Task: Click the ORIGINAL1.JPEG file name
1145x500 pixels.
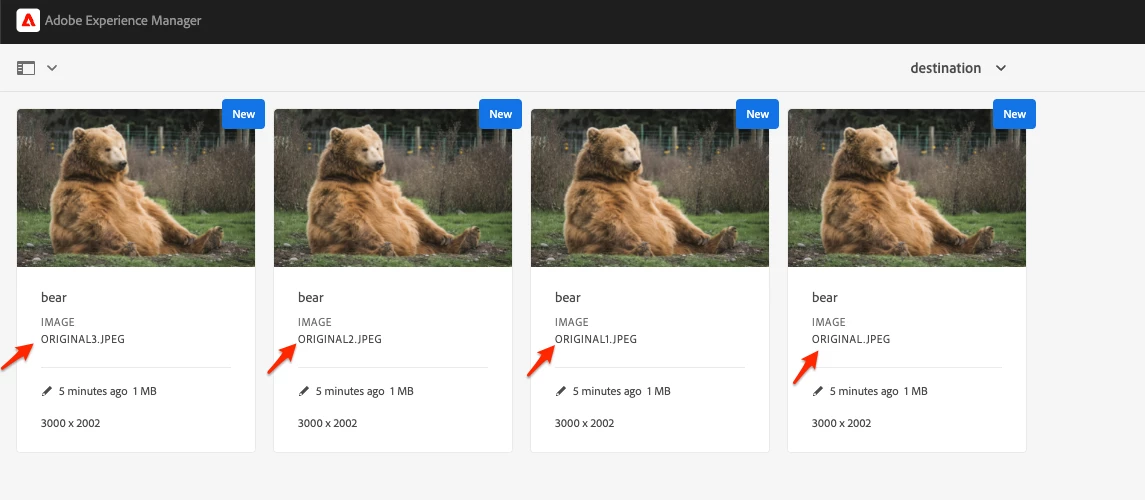Action: (x=597, y=339)
